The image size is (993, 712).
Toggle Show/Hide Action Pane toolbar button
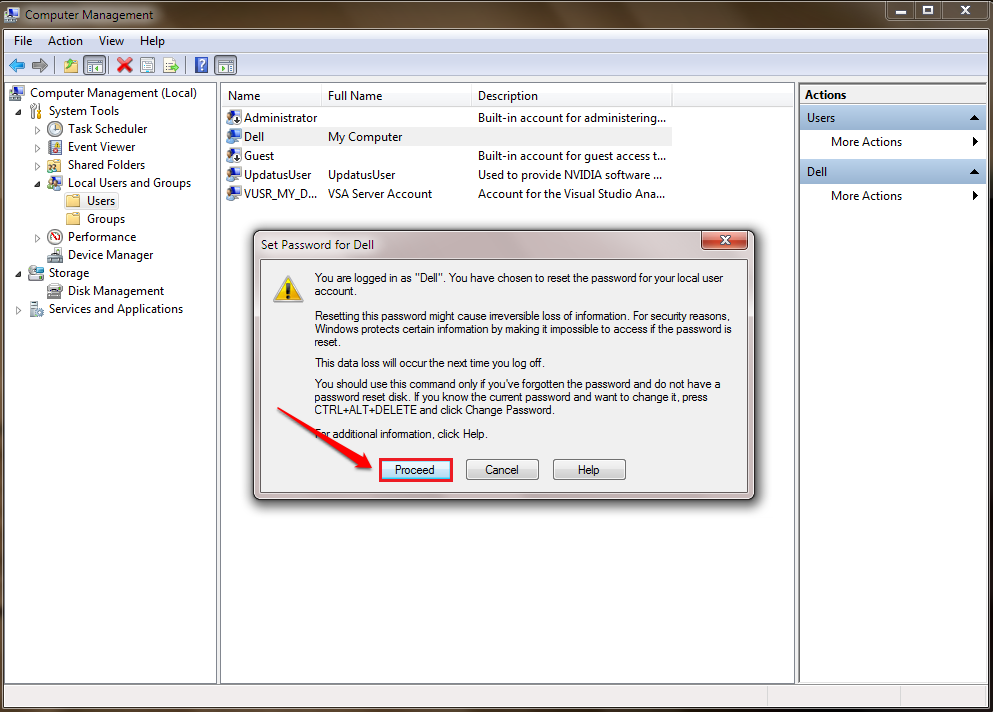pyautogui.click(x=226, y=66)
